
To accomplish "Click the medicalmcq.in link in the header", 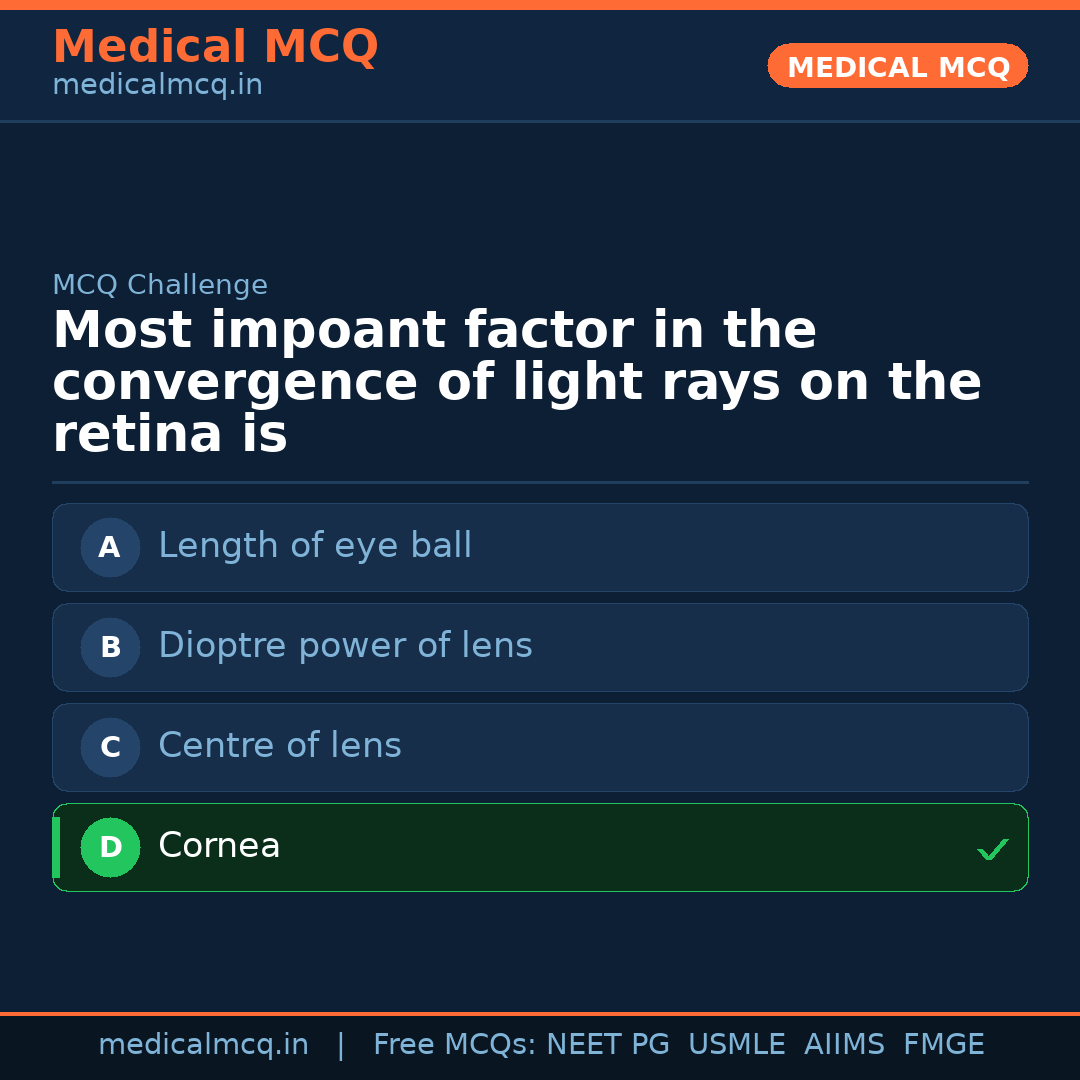I will (x=157, y=84).
